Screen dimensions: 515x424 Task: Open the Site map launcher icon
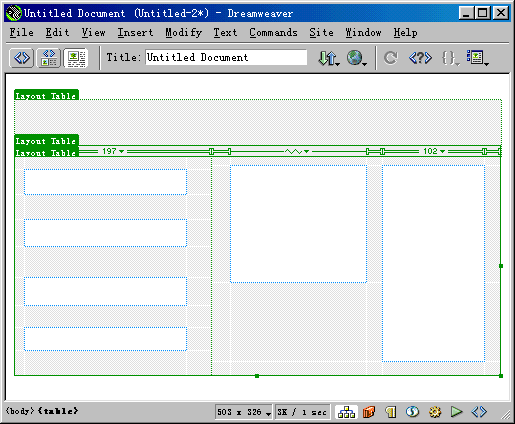pyautogui.click(x=346, y=412)
